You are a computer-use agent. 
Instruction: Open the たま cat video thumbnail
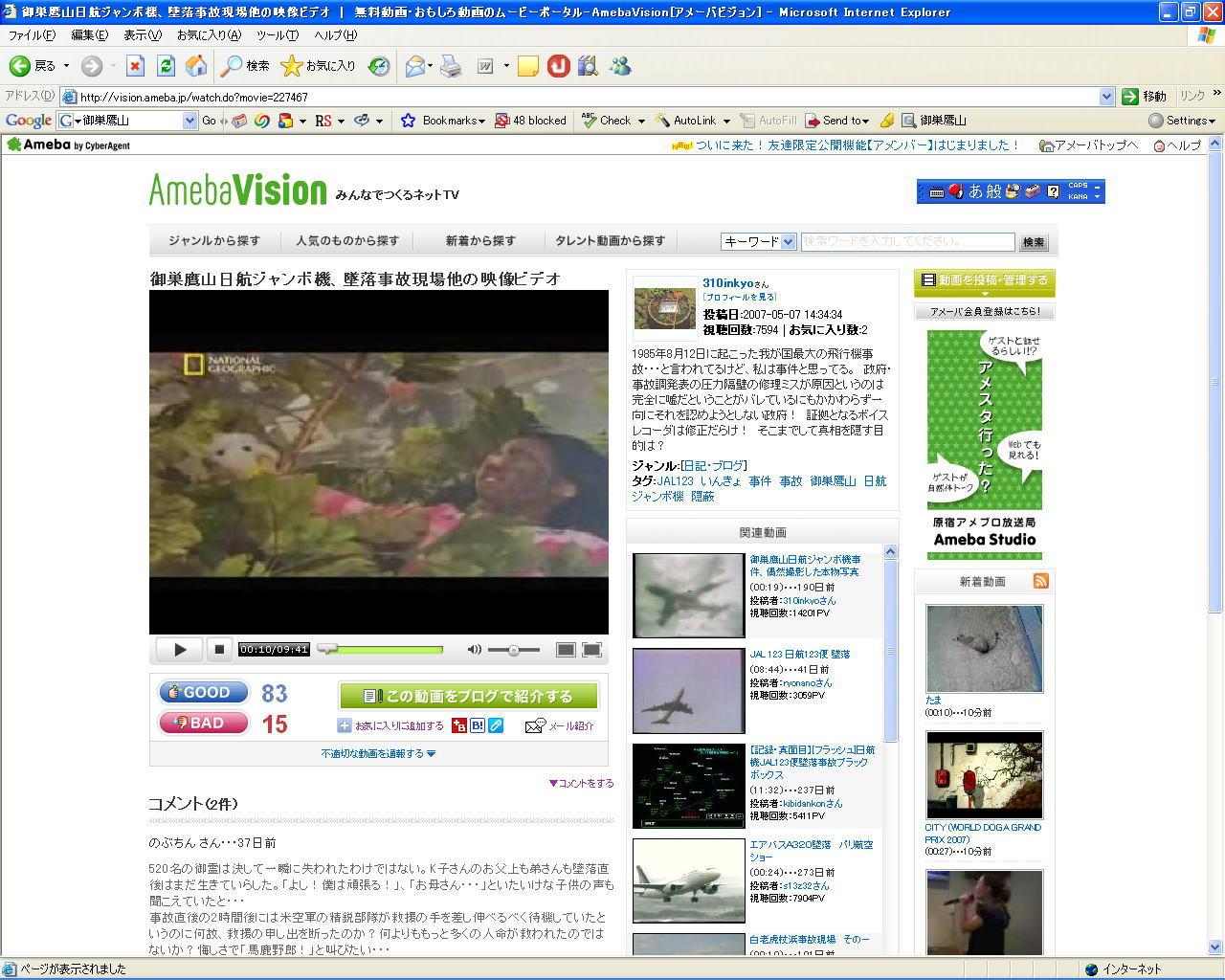click(x=984, y=648)
